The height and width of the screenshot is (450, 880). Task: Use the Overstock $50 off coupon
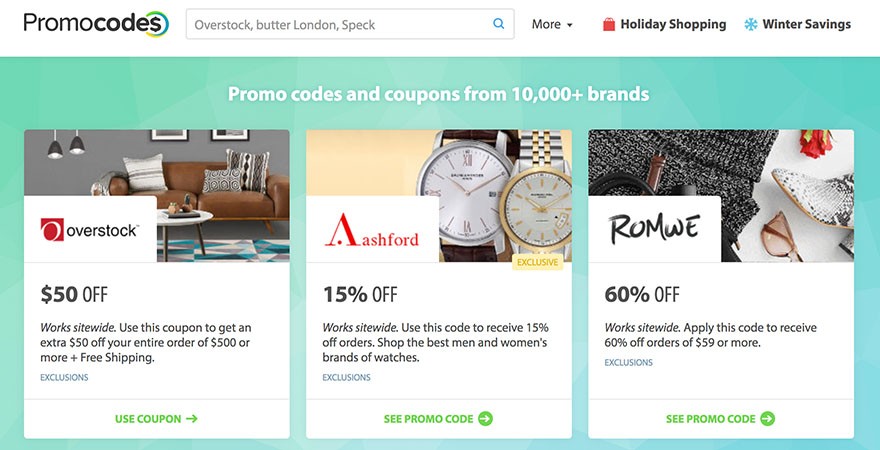(156, 419)
